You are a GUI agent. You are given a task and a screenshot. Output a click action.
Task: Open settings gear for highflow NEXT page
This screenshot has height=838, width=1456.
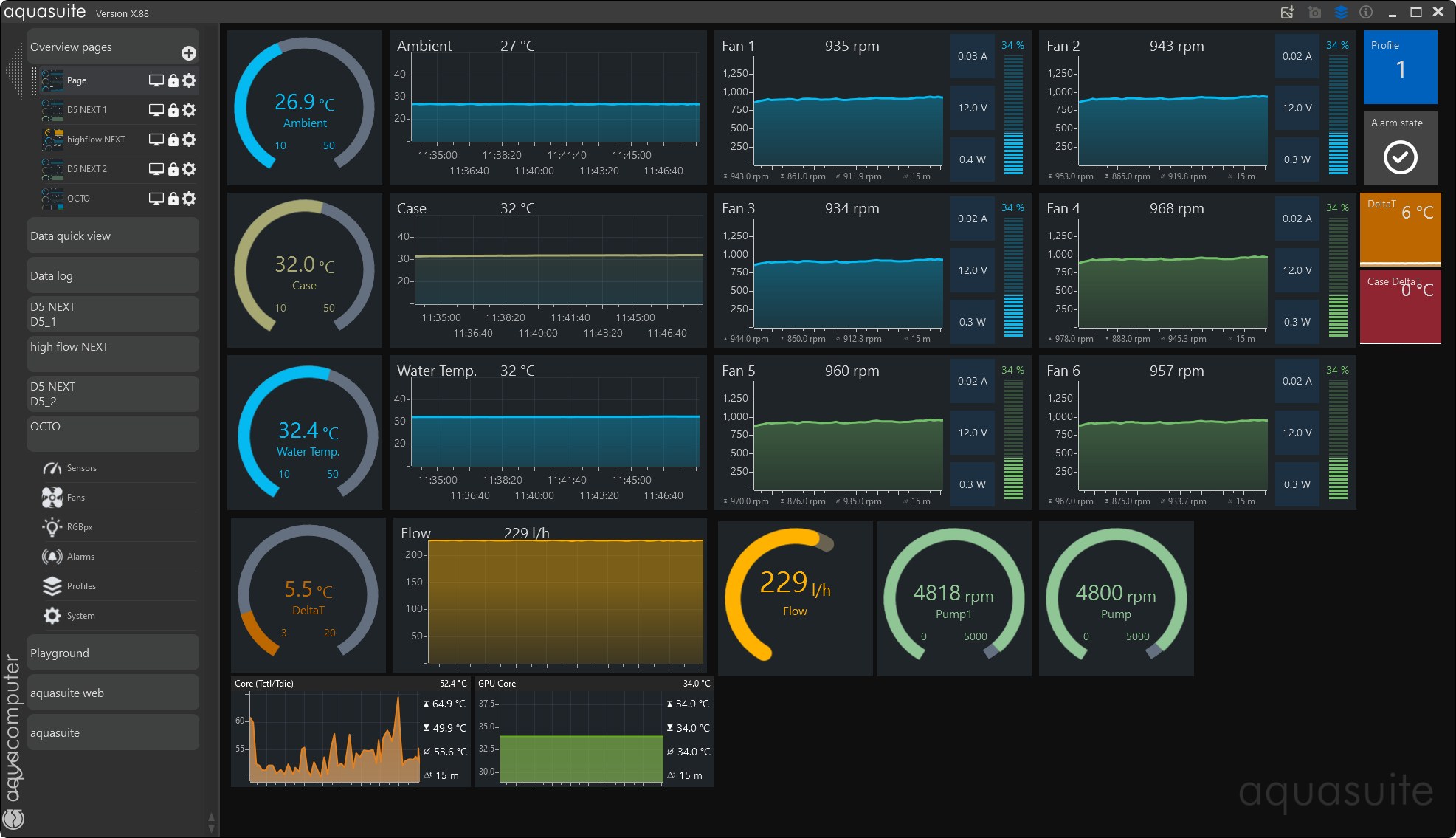click(x=189, y=140)
